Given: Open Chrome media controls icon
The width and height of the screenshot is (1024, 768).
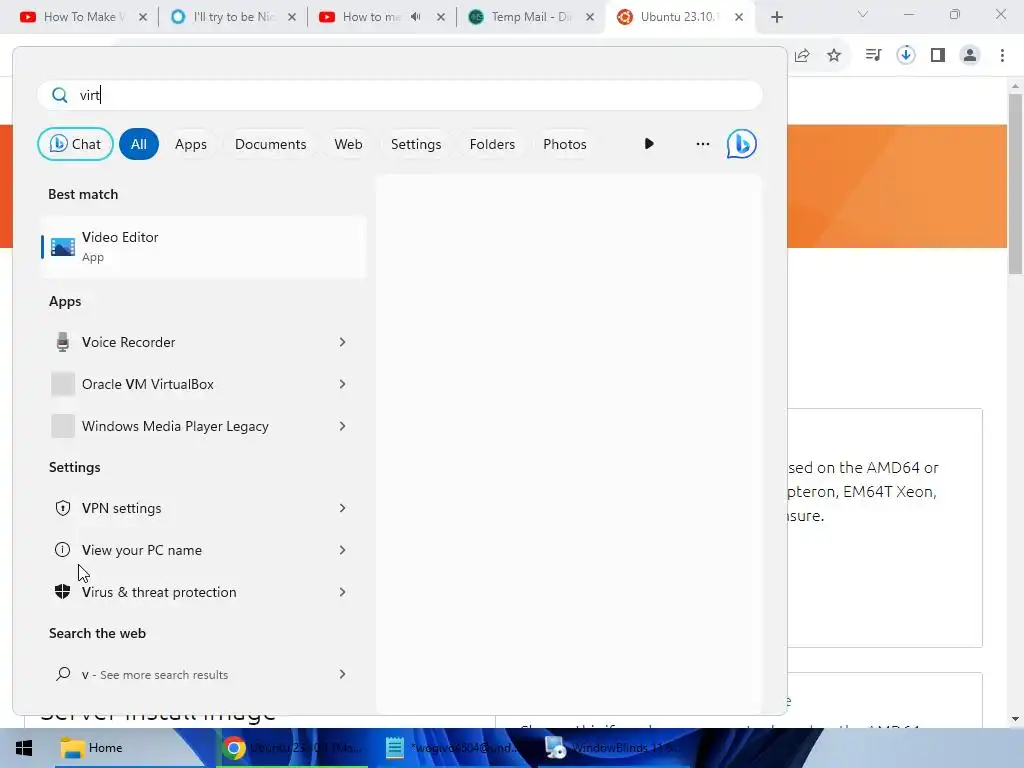Looking at the screenshot, I should (x=873, y=56).
